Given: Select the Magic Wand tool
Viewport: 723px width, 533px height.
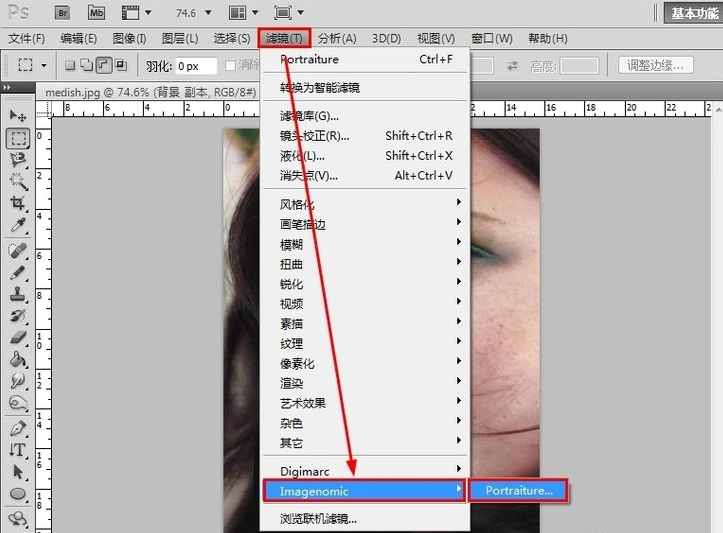Looking at the screenshot, I should pyautogui.click(x=18, y=181).
